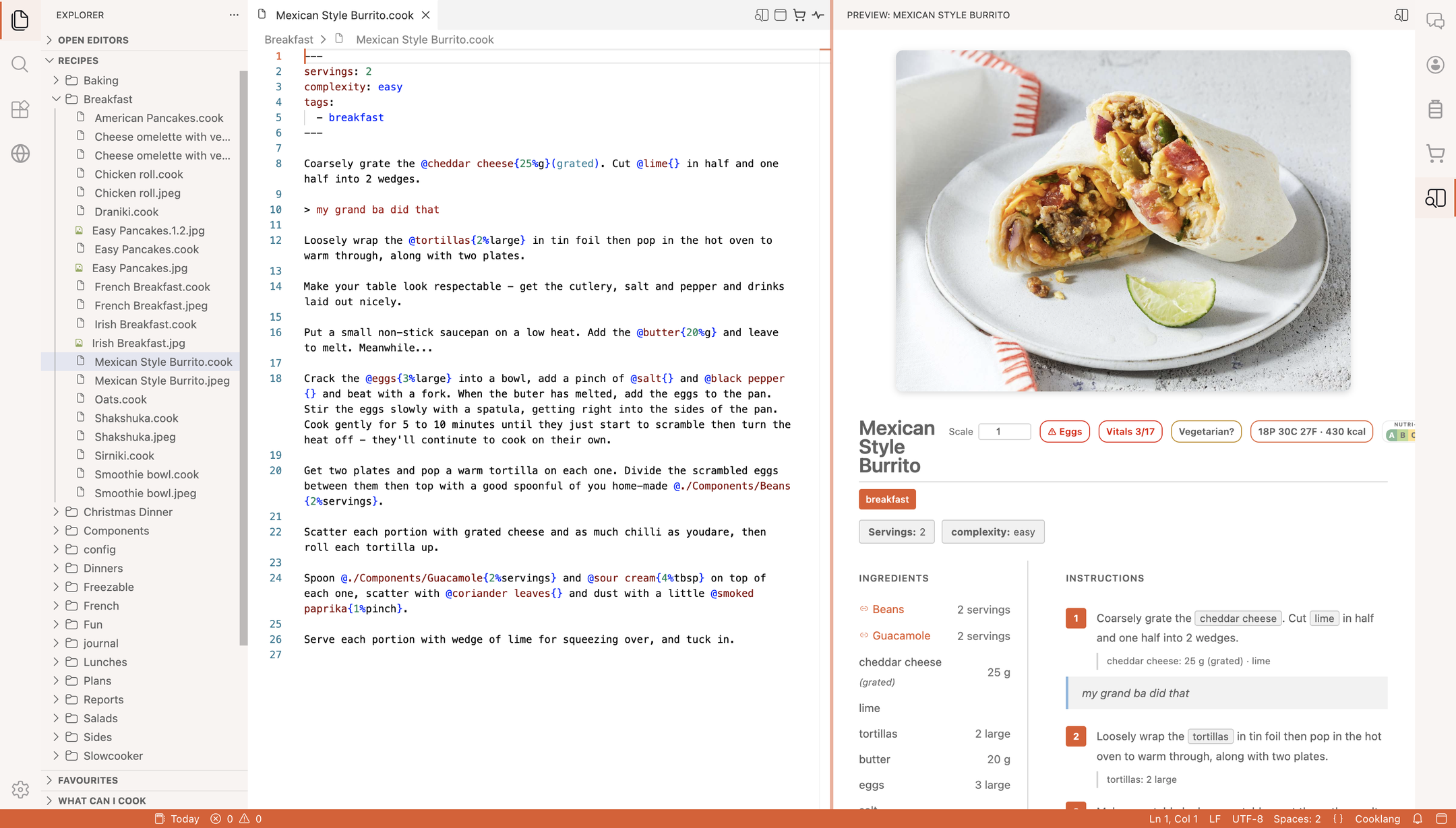Click the open preview icon in editor toolbar
The width and height of the screenshot is (1456, 828).
[762, 15]
